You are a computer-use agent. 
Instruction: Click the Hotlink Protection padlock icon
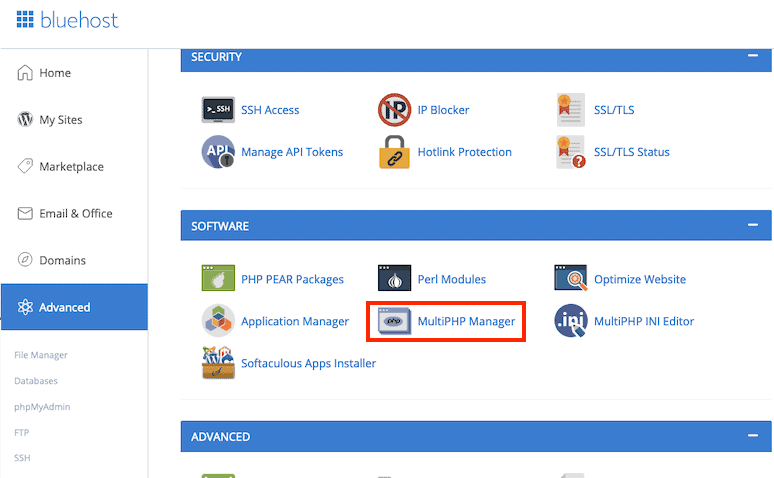tap(394, 152)
